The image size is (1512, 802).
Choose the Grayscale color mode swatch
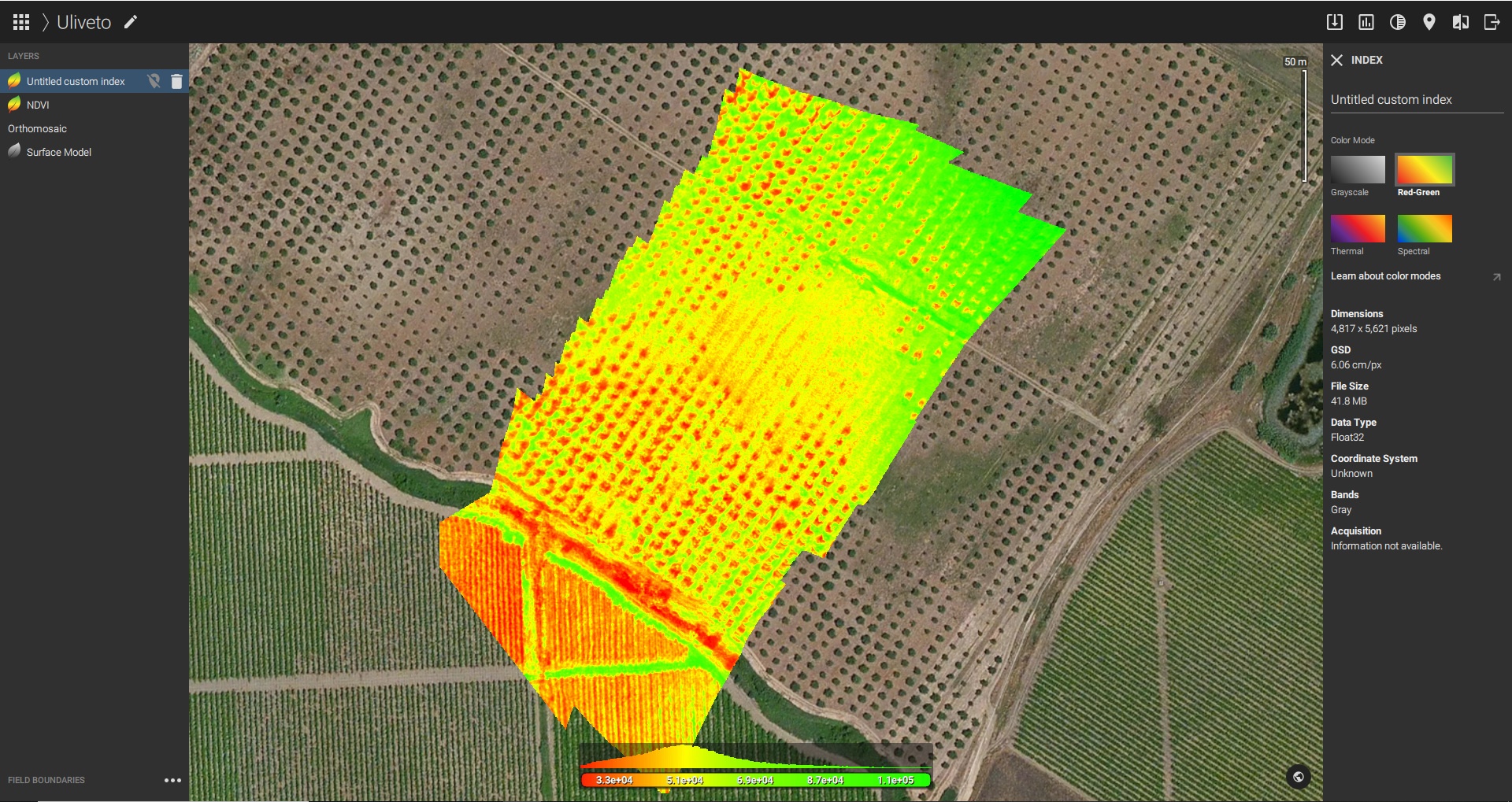point(1358,169)
